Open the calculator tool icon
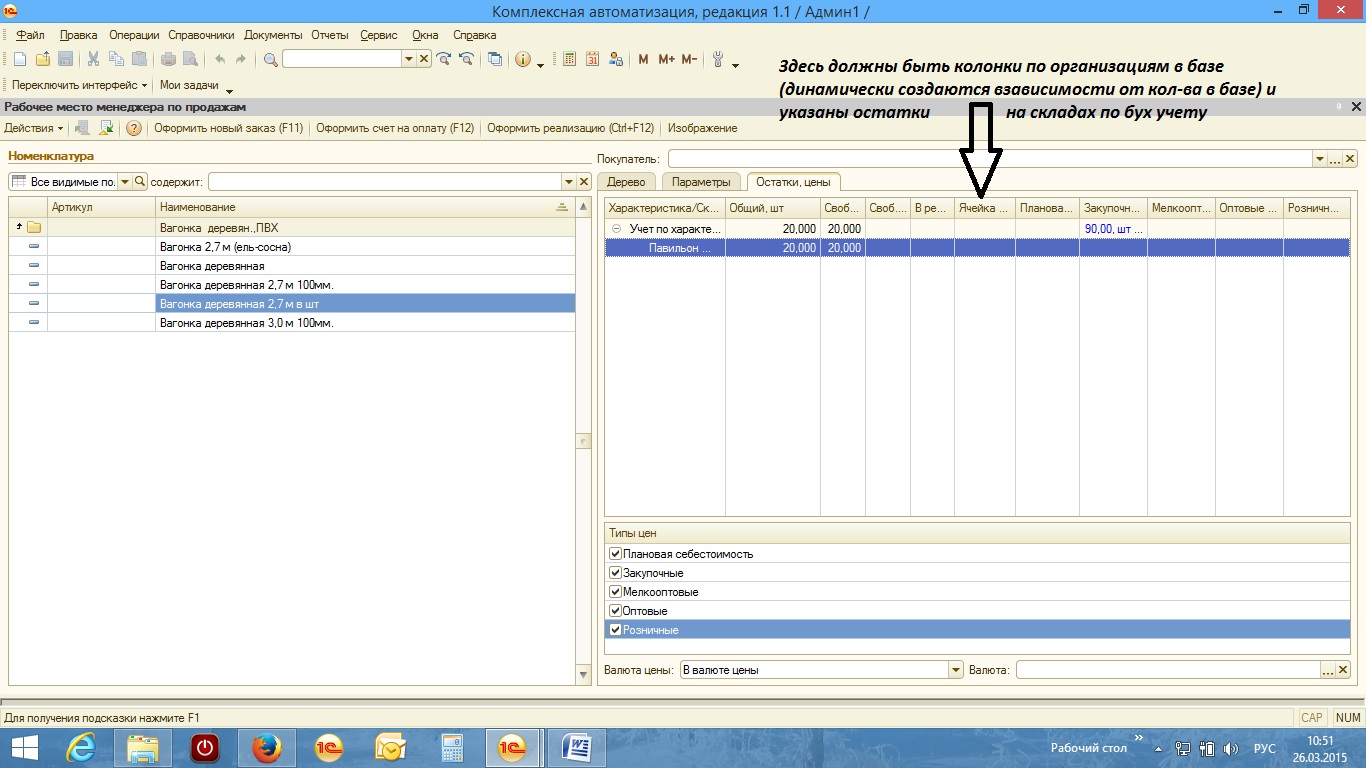The width and height of the screenshot is (1366, 768). pyautogui.click(x=570, y=59)
